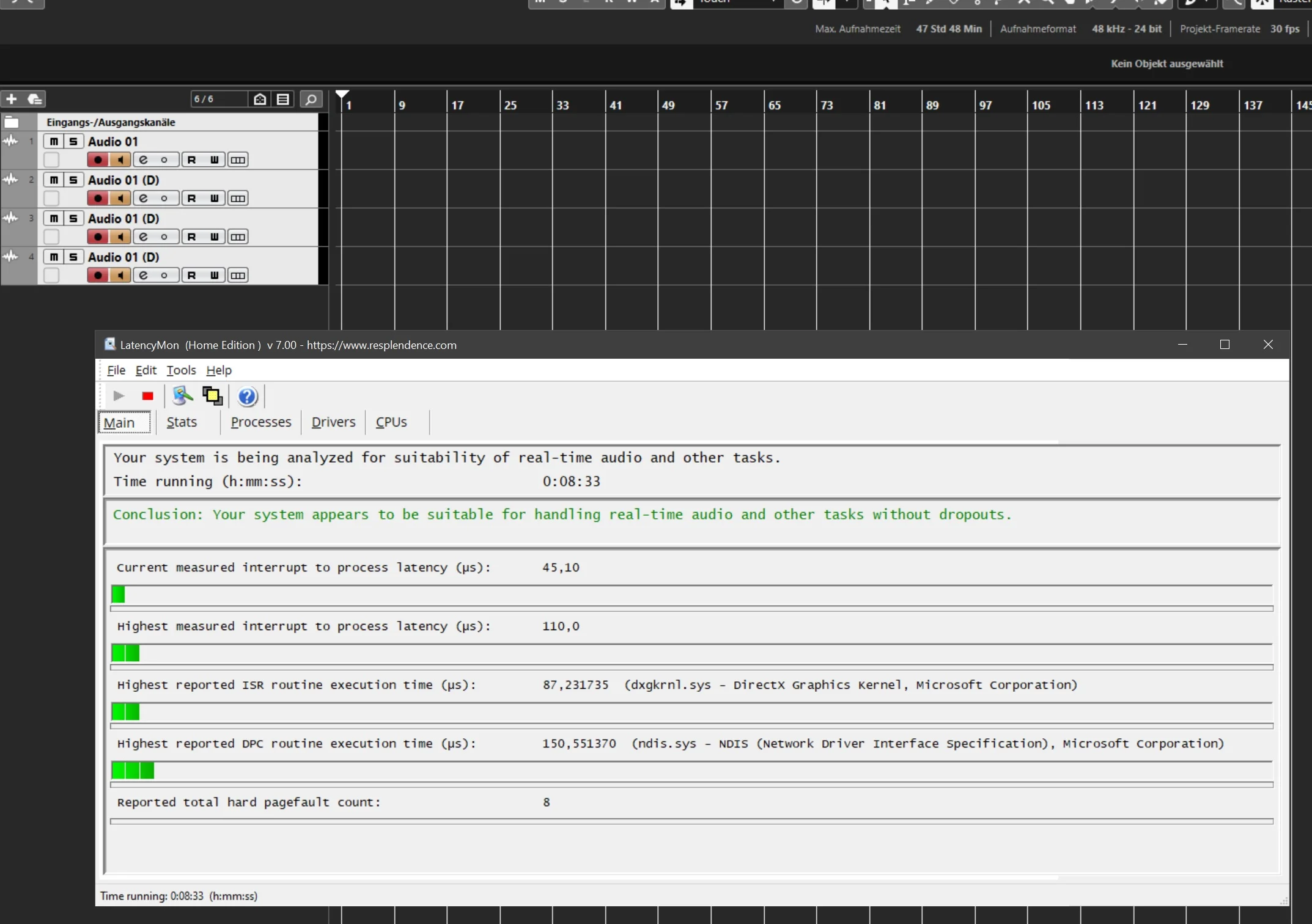The width and height of the screenshot is (1312, 924).
Task: Click the Add Track plus icon
Action: (x=12, y=99)
